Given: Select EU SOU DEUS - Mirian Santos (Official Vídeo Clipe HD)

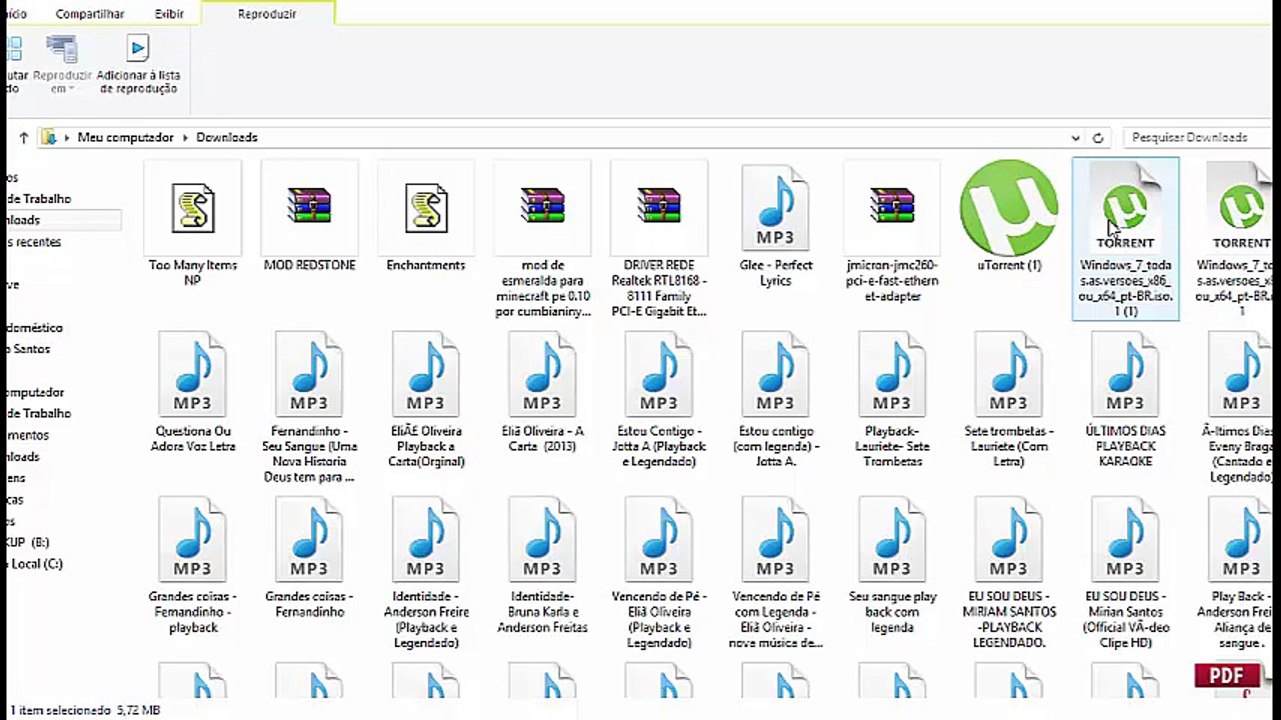Looking at the screenshot, I should click(x=1126, y=539).
